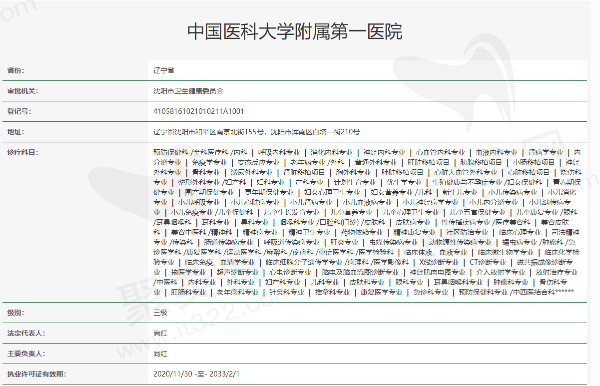600x386 pixels.
Task: Click X线诊断专业 in the department list
Action: (x=439, y=262)
